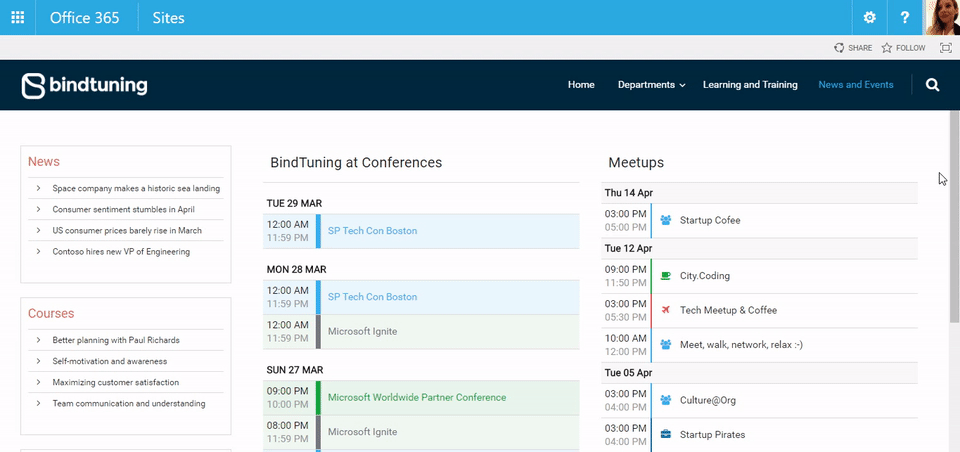960x452 pixels.
Task: Open Self-motivation and awareness course
Action: click(x=110, y=361)
